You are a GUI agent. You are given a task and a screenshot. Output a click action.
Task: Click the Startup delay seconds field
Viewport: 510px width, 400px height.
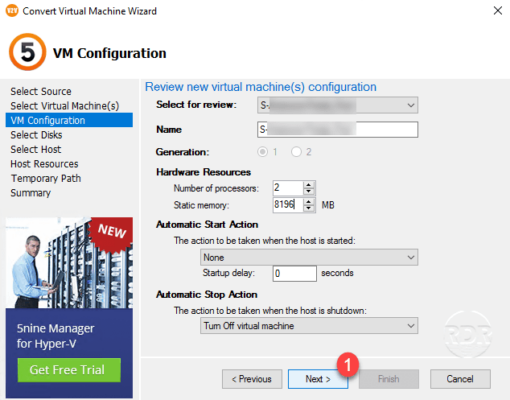(x=294, y=273)
